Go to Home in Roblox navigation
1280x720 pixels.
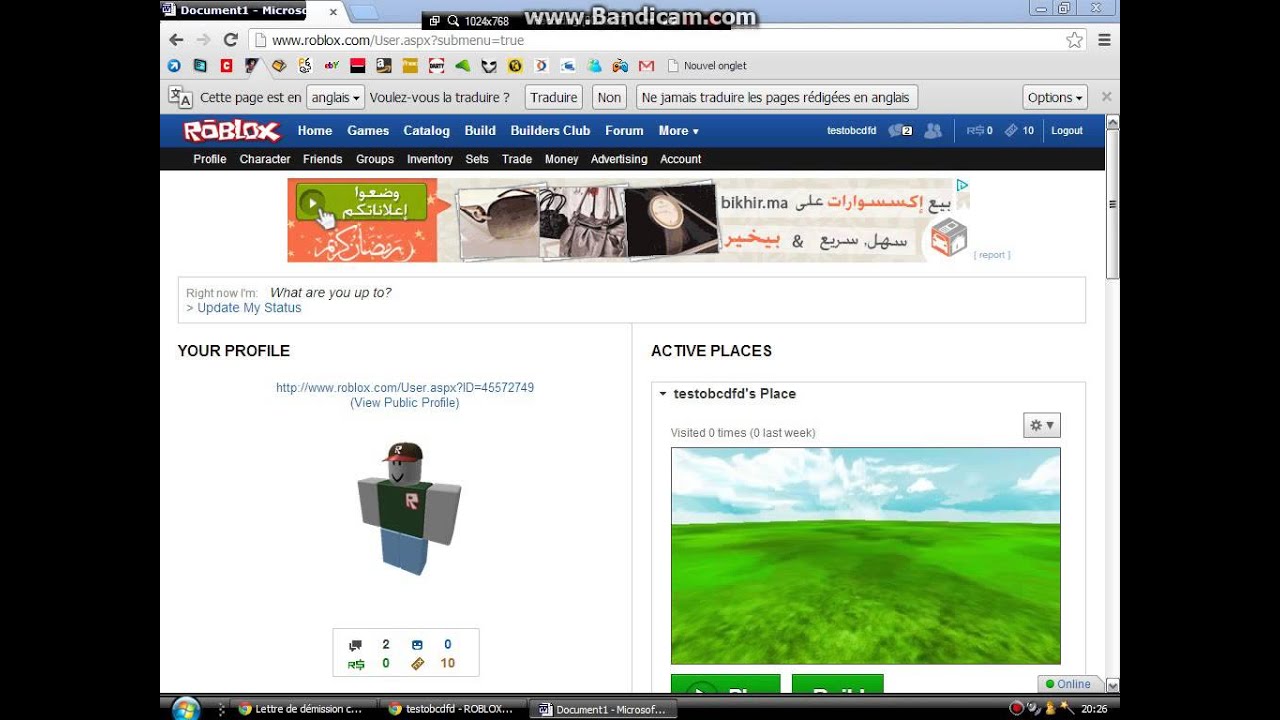pos(314,131)
